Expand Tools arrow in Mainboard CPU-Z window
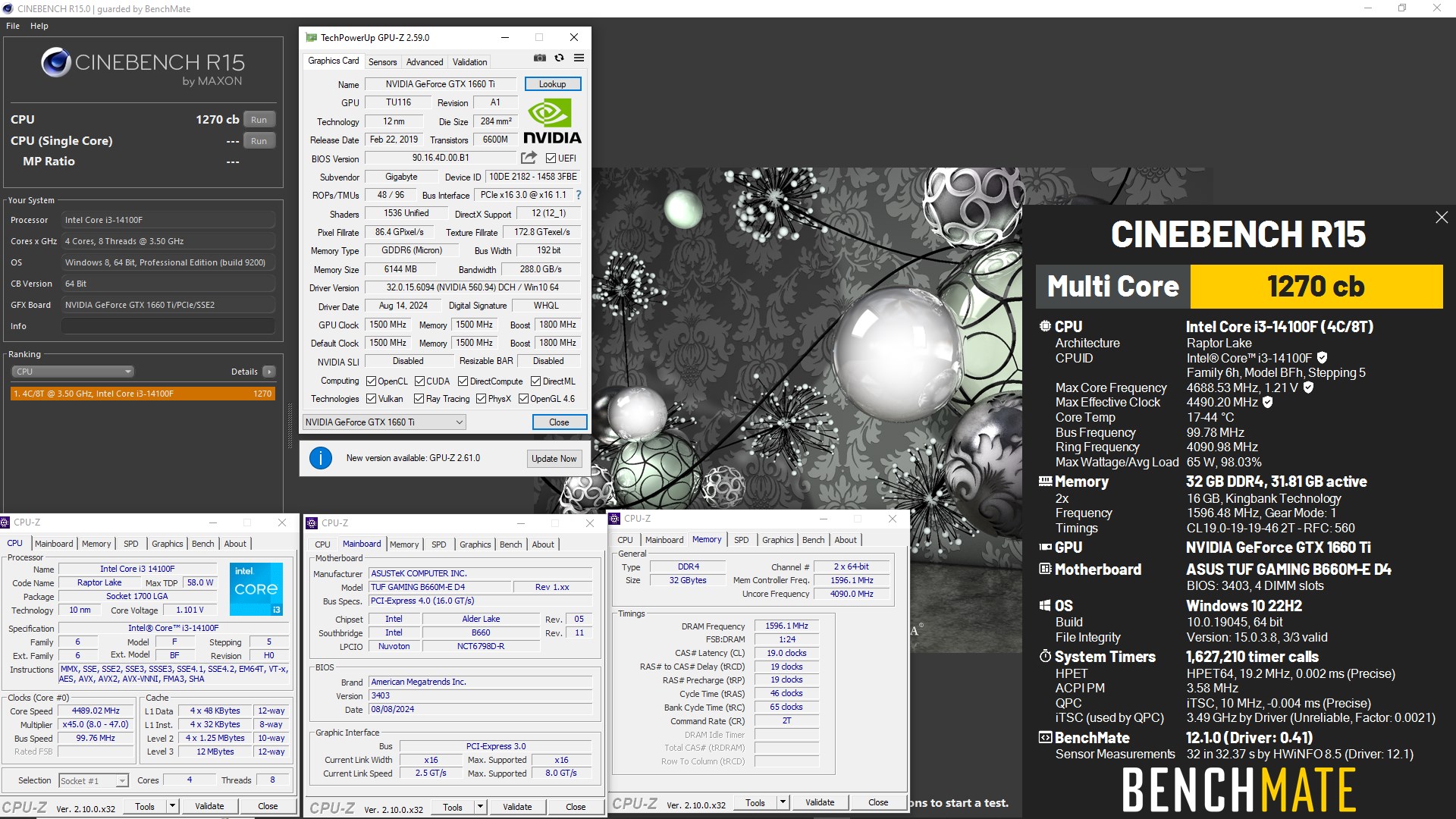The height and width of the screenshot is (819, 1456). [x=480, y=807]
